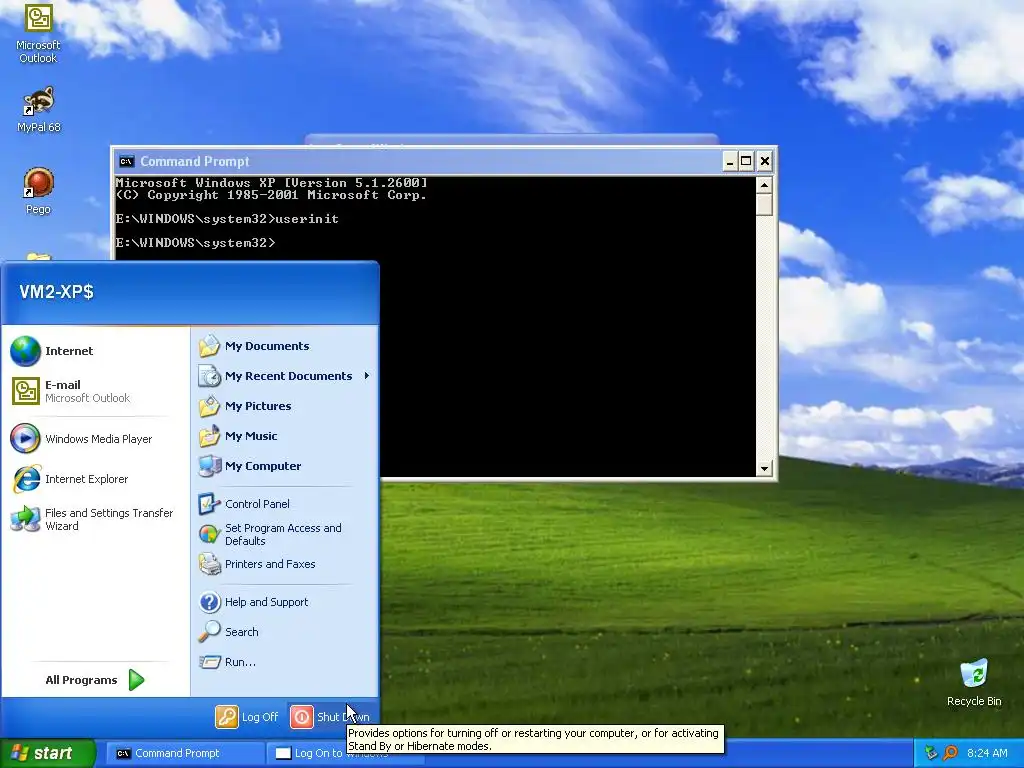Click Command Prompt scrollbar up arrow
The image size is (1024, 768).
tap(764, 185)
